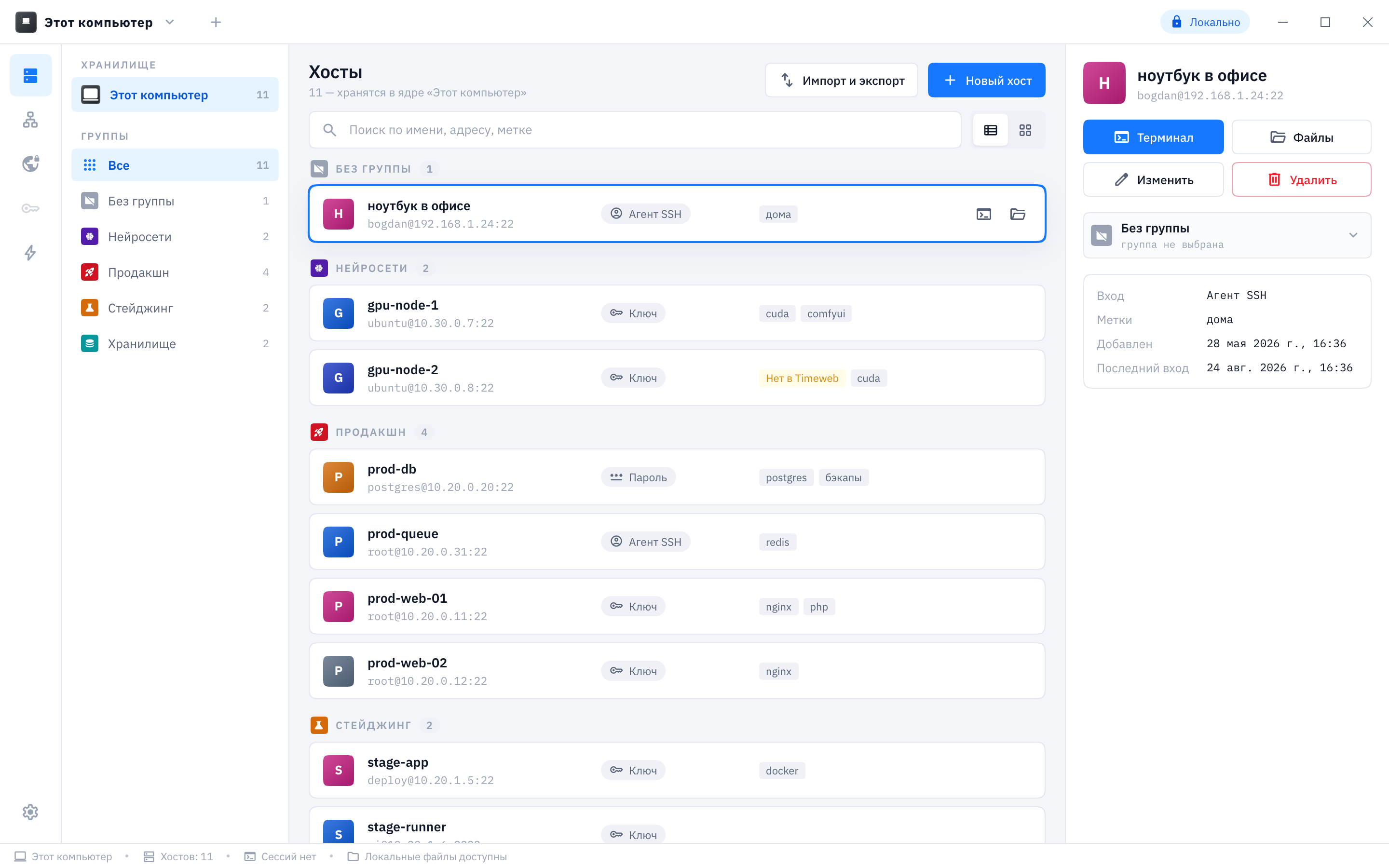Select the Нейросети group in sidebar
Screen dimensions: 1389x868
click(x=175, y=236)
